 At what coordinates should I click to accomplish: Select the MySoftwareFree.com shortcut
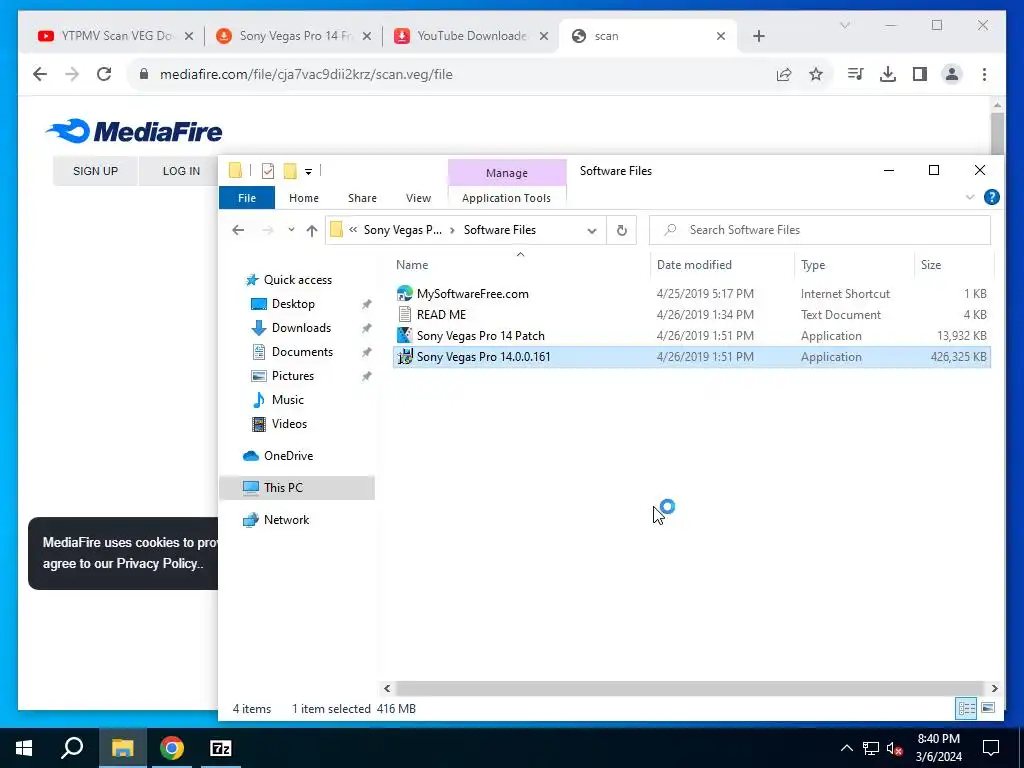tap(472, 294)
